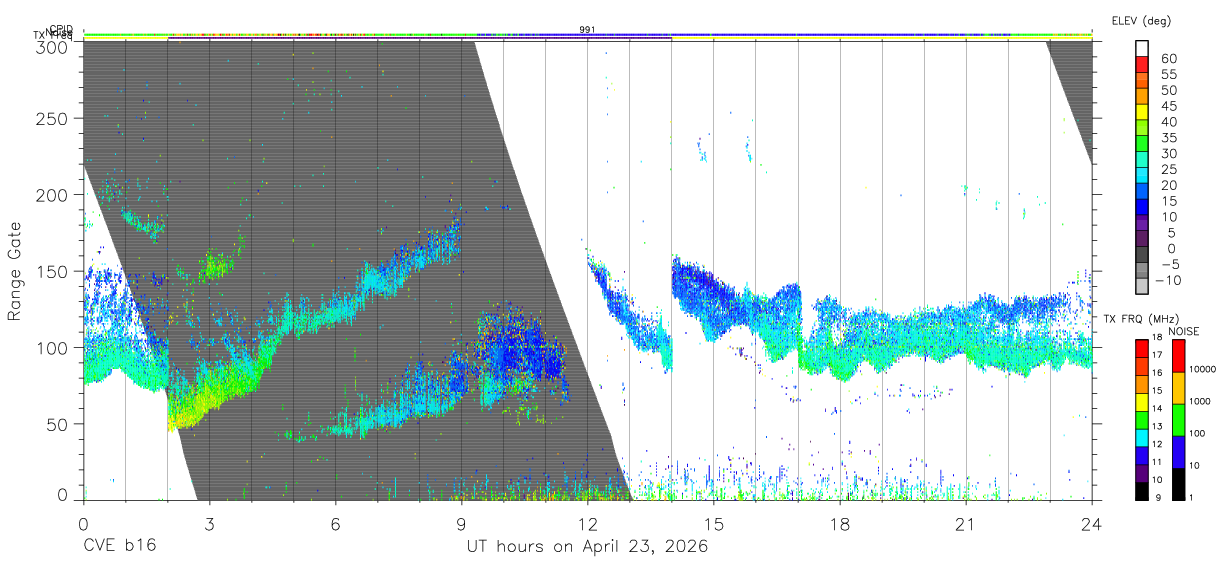Click the ELEV (deg) colorbar title
Viewport: 1228px width, 567px height.
click(1141, 20)
